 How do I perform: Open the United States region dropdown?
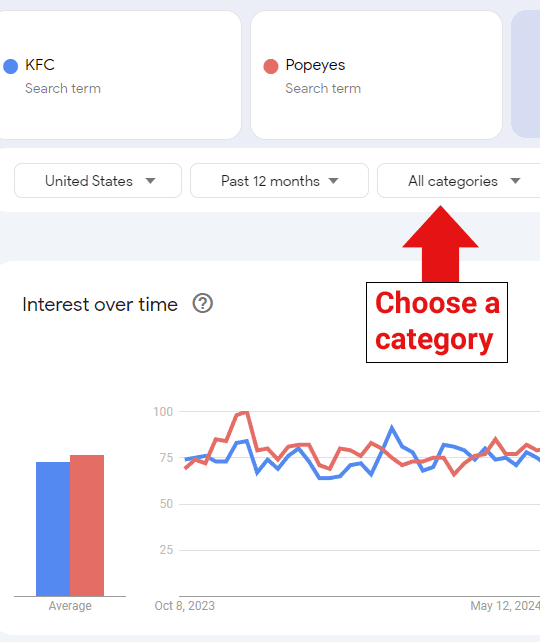(98, 181)
